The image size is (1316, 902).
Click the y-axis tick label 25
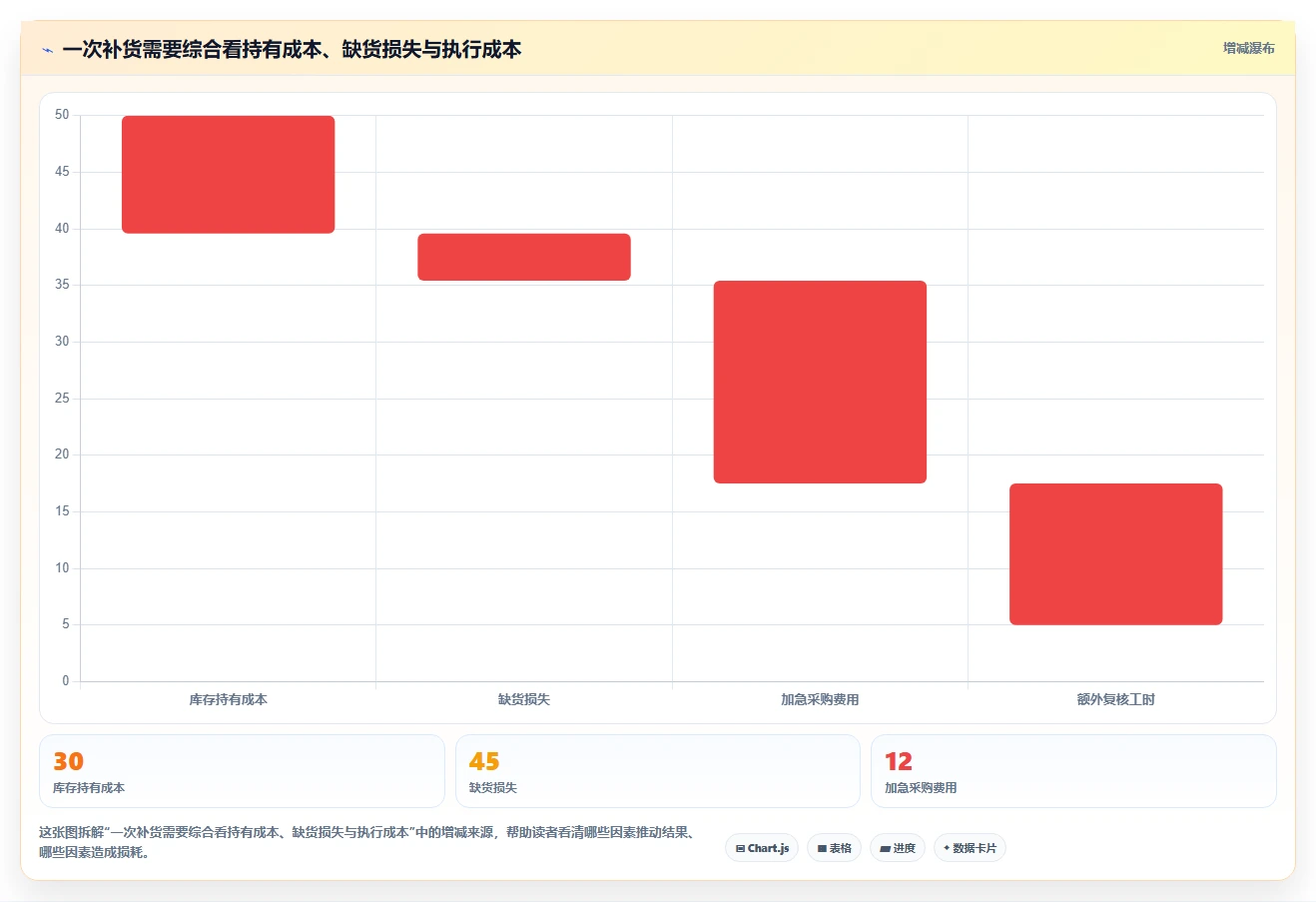[62, 399]
